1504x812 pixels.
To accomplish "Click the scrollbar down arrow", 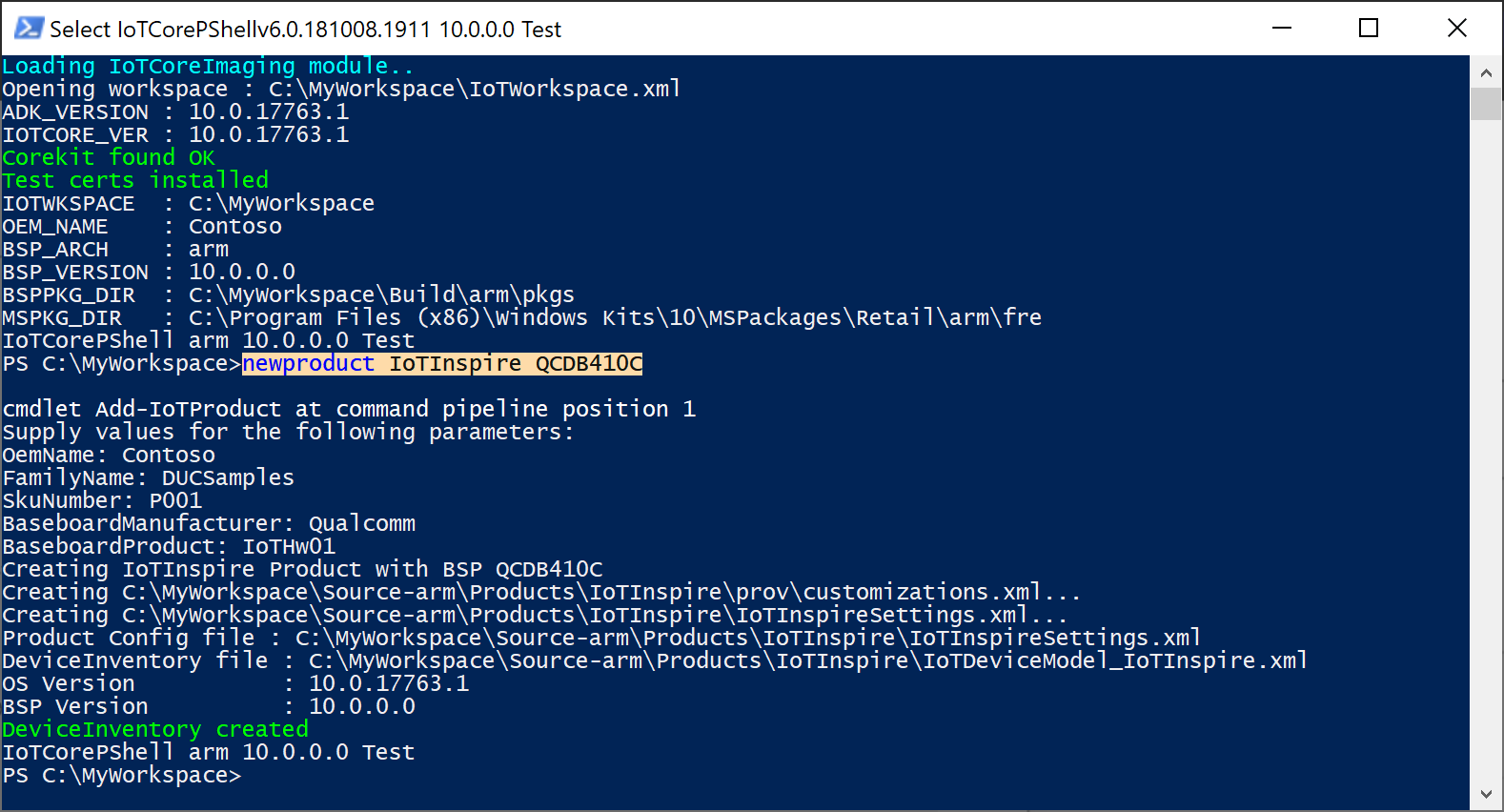I will [1486, 792].
